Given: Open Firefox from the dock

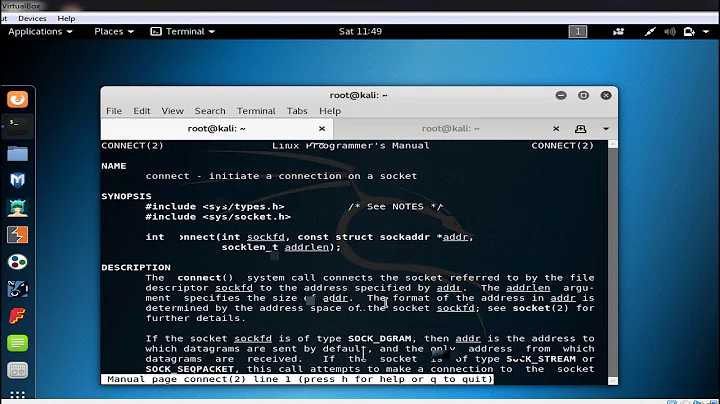Looking at the screenshot, I should point(17,99).
